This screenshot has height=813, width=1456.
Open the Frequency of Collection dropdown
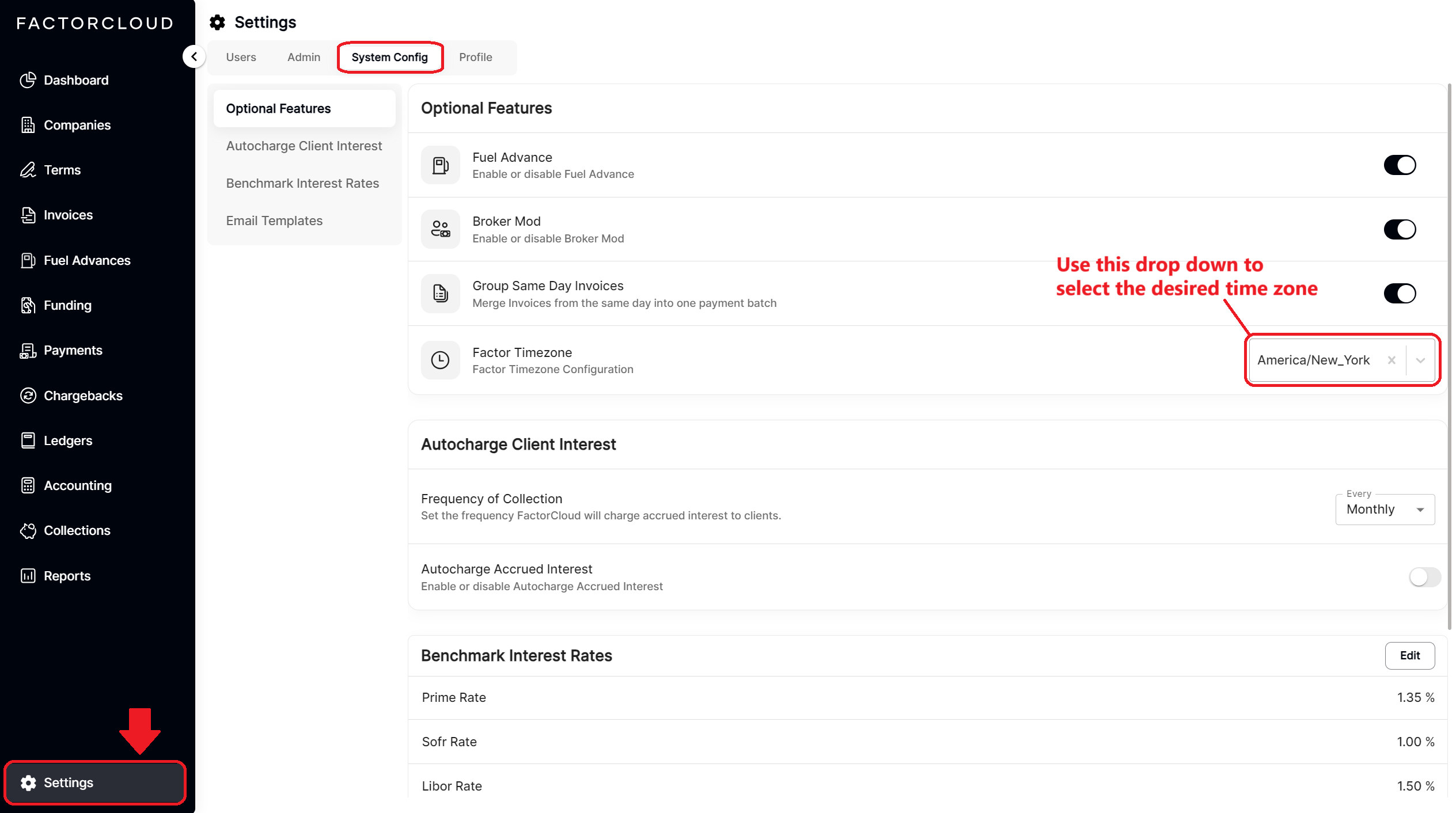click(1385, 509)
